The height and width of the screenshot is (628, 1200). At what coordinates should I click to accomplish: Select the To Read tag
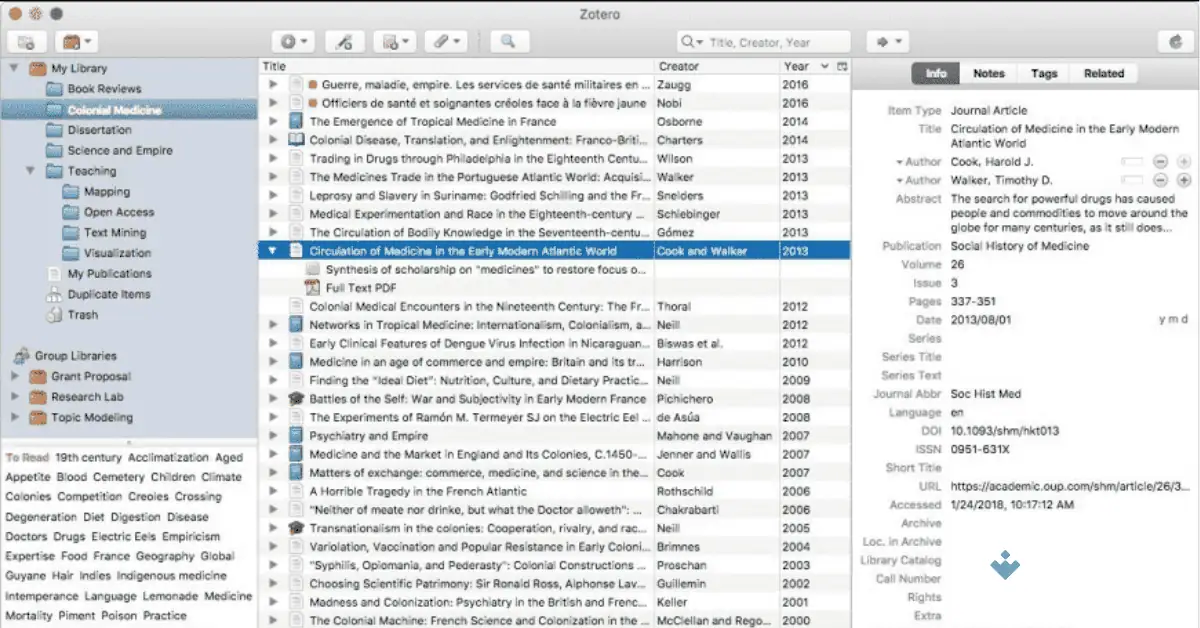(26, 457)
